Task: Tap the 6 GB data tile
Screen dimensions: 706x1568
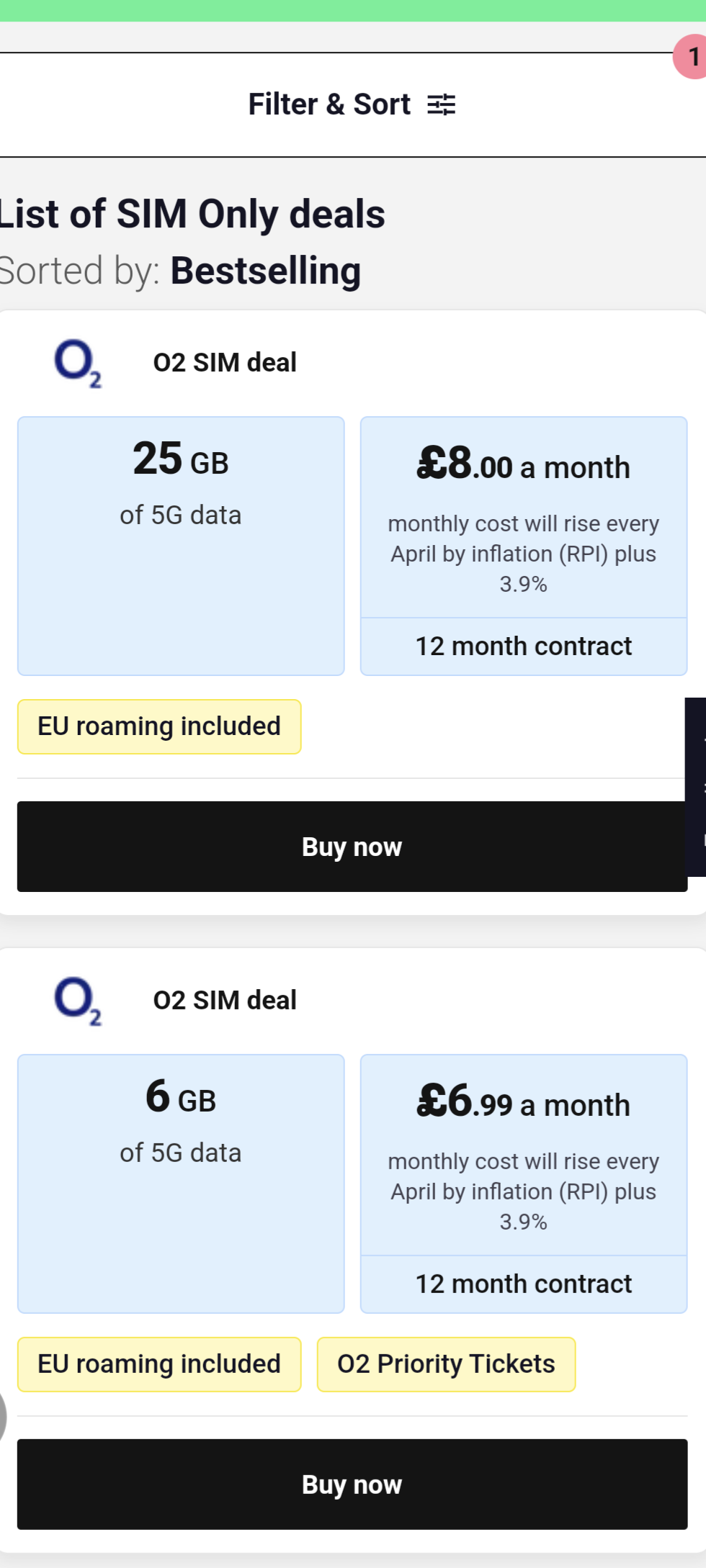Action: click(181, 1183)
